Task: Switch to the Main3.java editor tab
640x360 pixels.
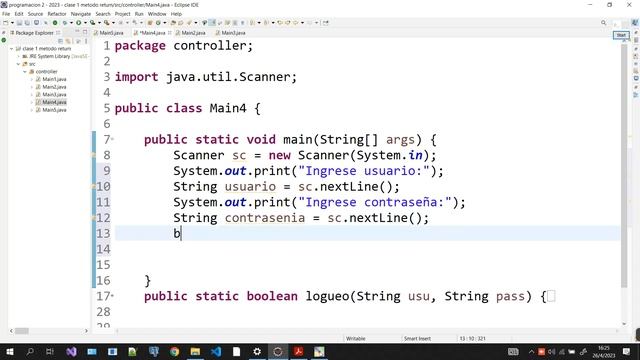Action: pos(231,33)
